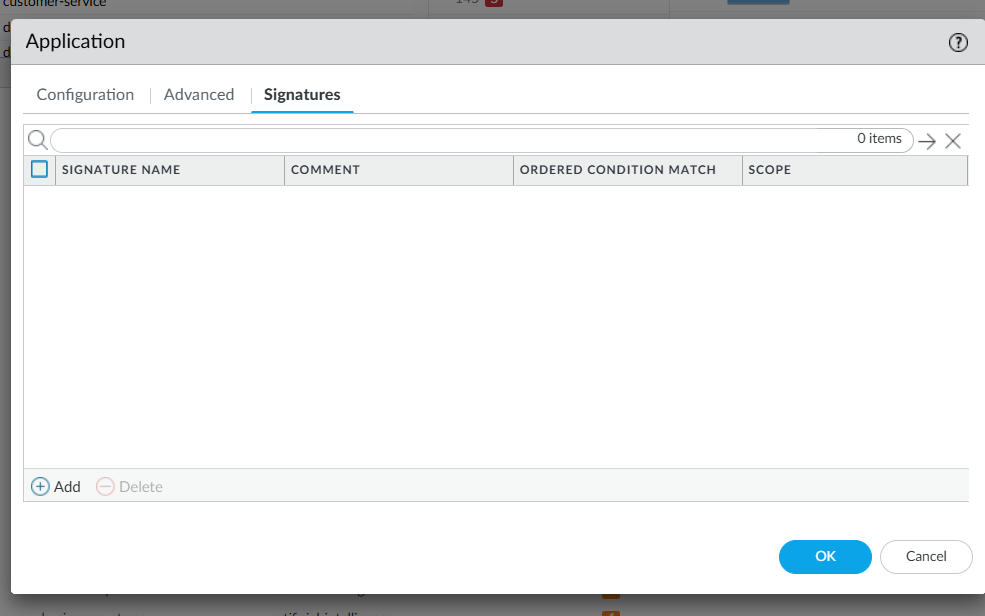The image size is (985, 616).
Task: Click the disabled Delete minus icon
Action: (x=105, y=486)
